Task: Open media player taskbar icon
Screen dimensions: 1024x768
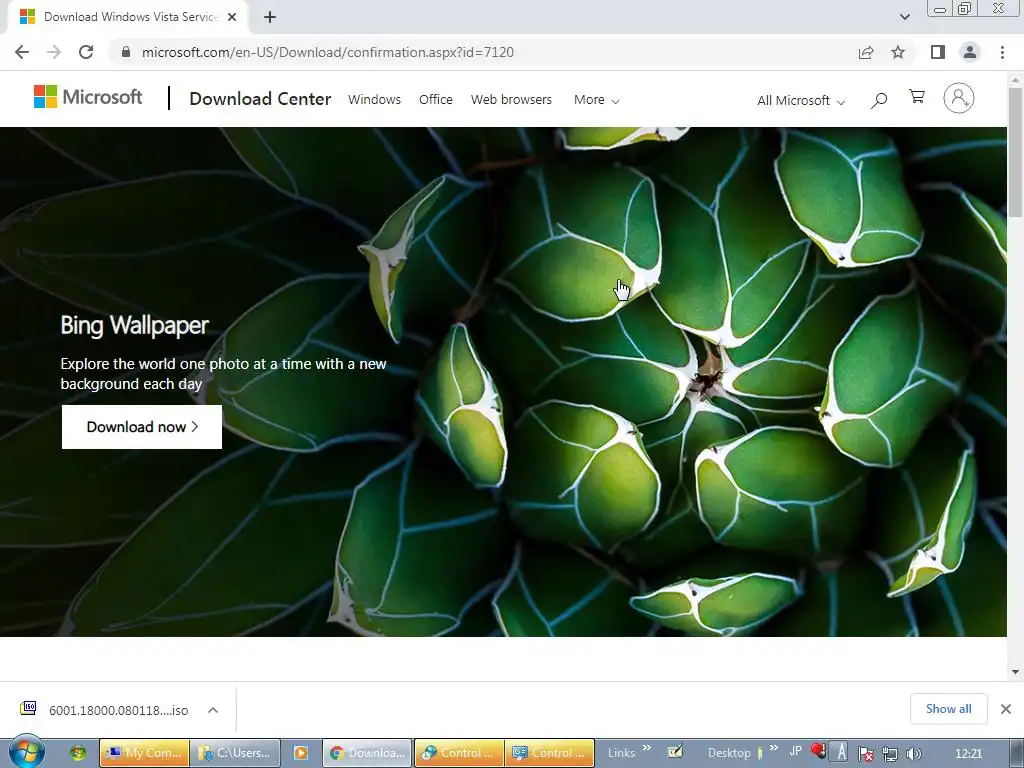Action: point(301,753)
